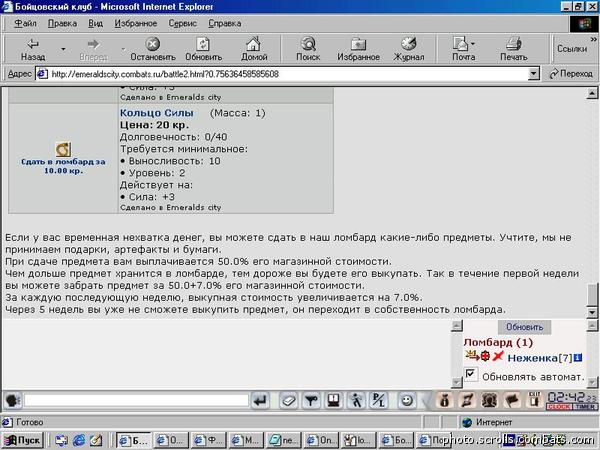Click the EXIT door icon
The image size is (600, 450).
[535, 400]
